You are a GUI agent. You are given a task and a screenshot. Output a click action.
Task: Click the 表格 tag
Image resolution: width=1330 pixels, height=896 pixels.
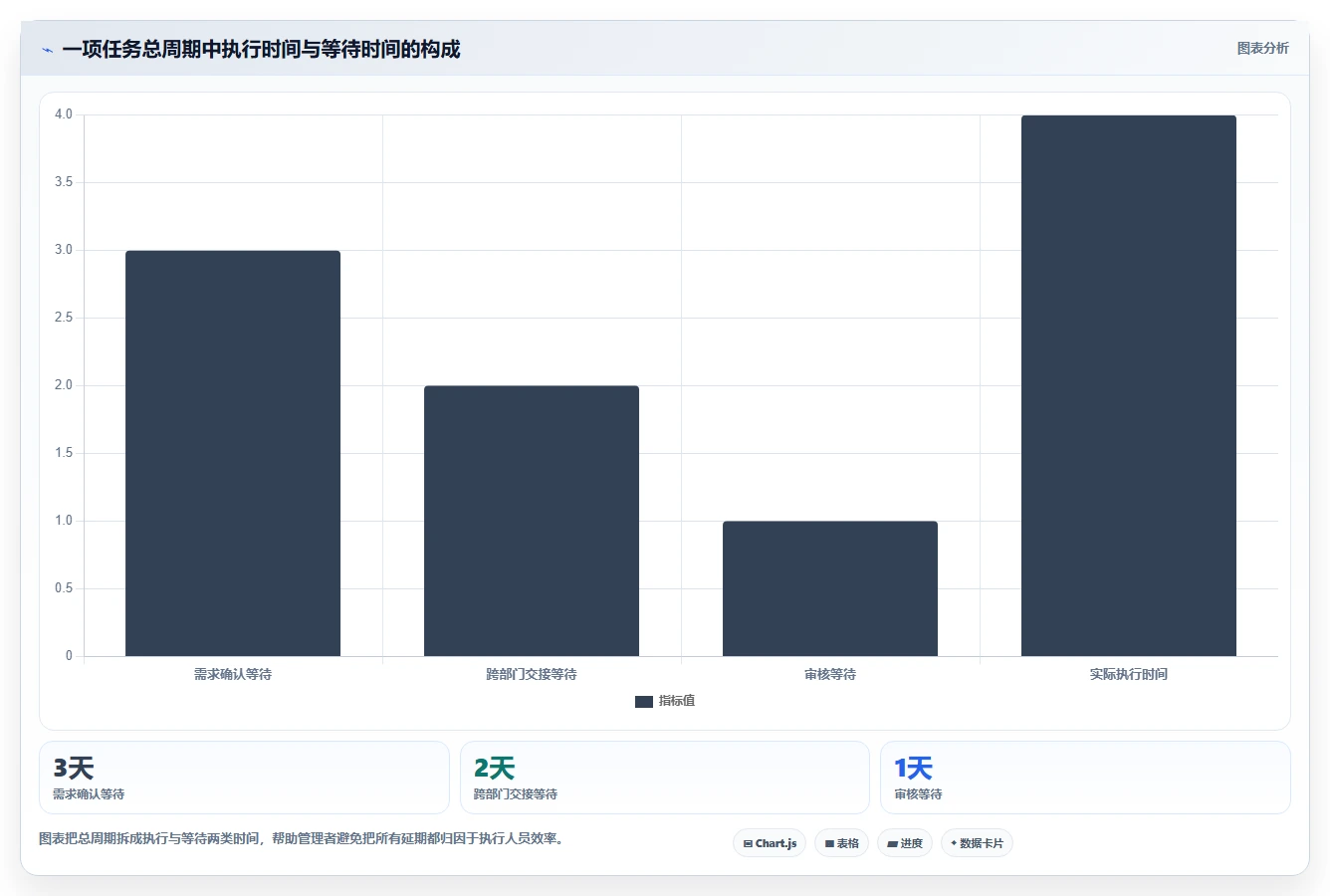841,843
